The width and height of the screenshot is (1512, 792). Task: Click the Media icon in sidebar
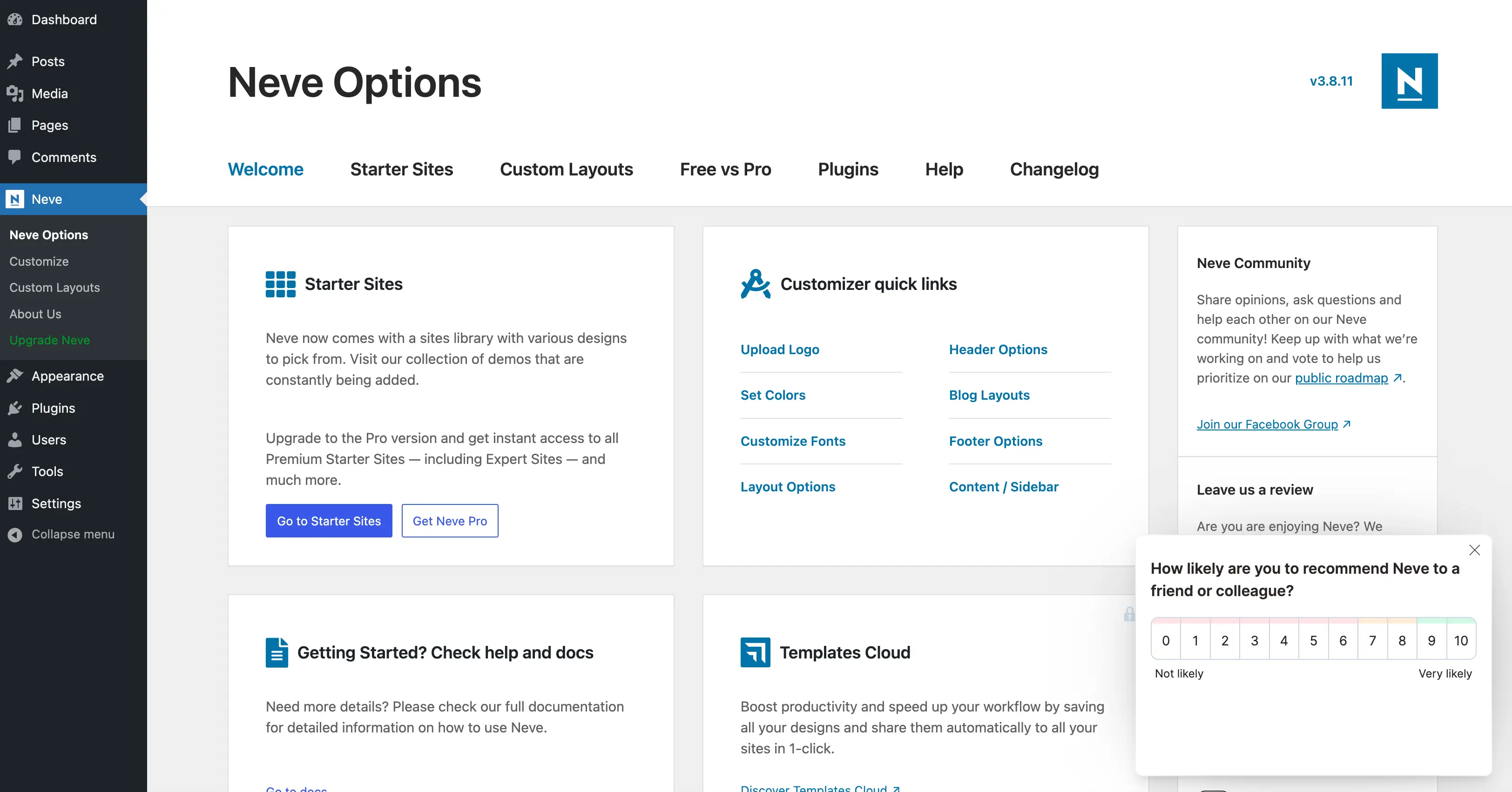[x=15, y=93]
